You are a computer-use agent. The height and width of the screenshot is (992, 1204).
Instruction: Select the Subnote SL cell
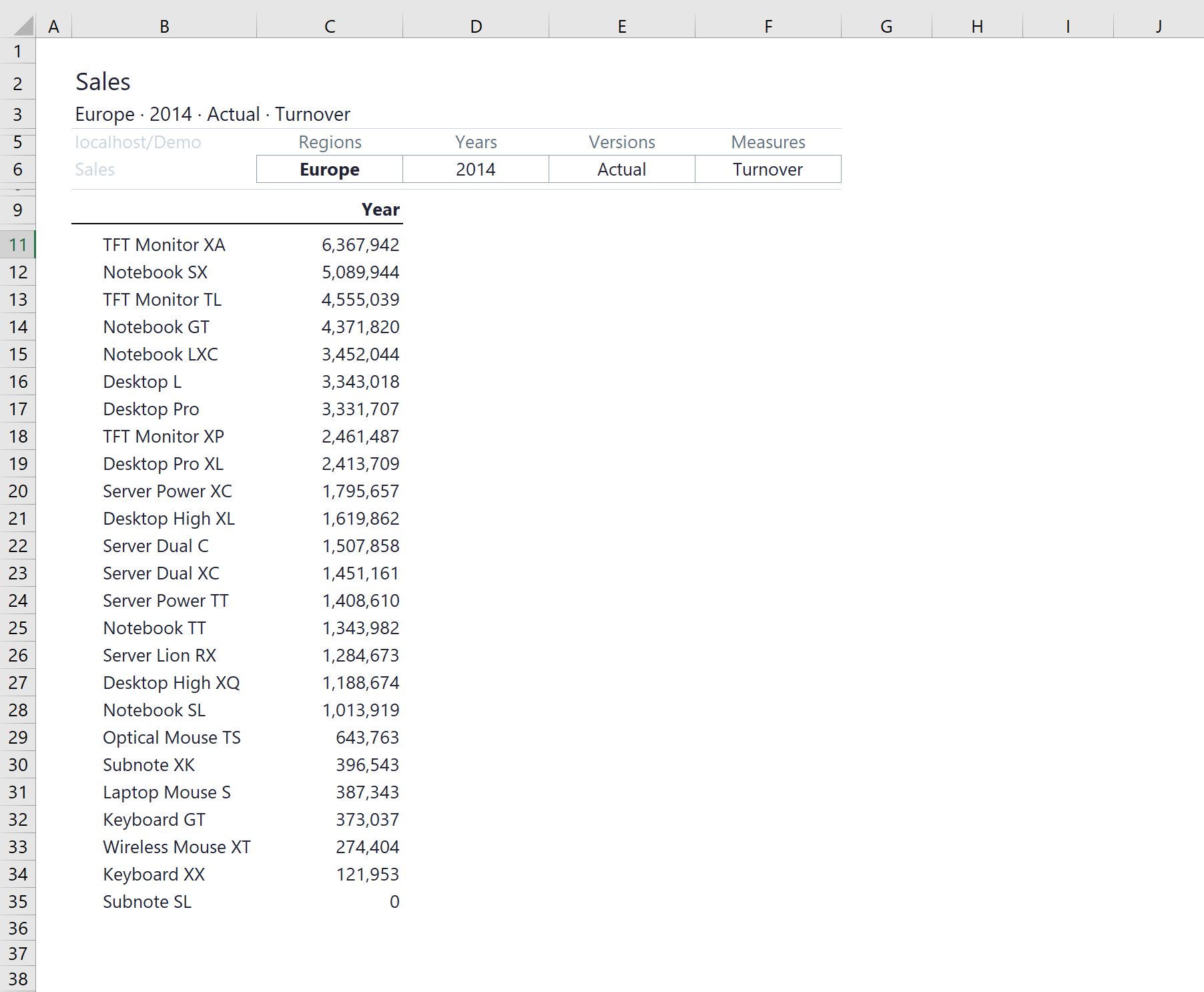[x=164, y=902]
